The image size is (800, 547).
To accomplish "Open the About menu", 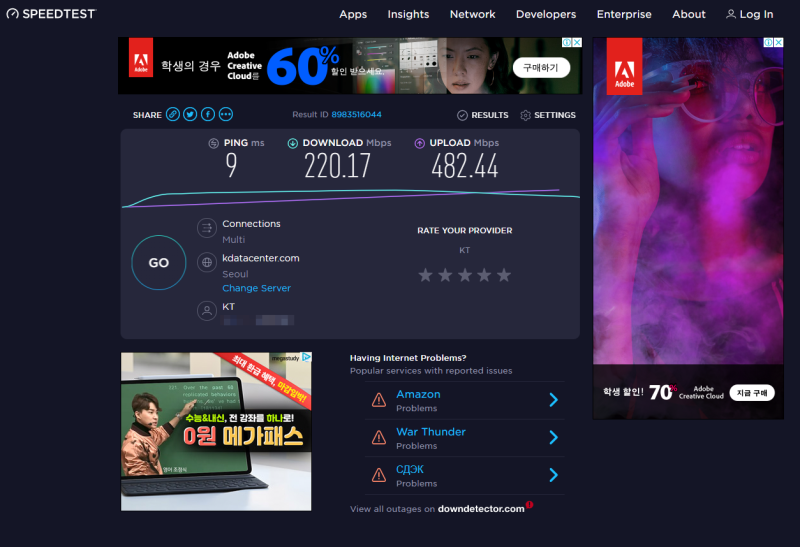I will point(689,14).
